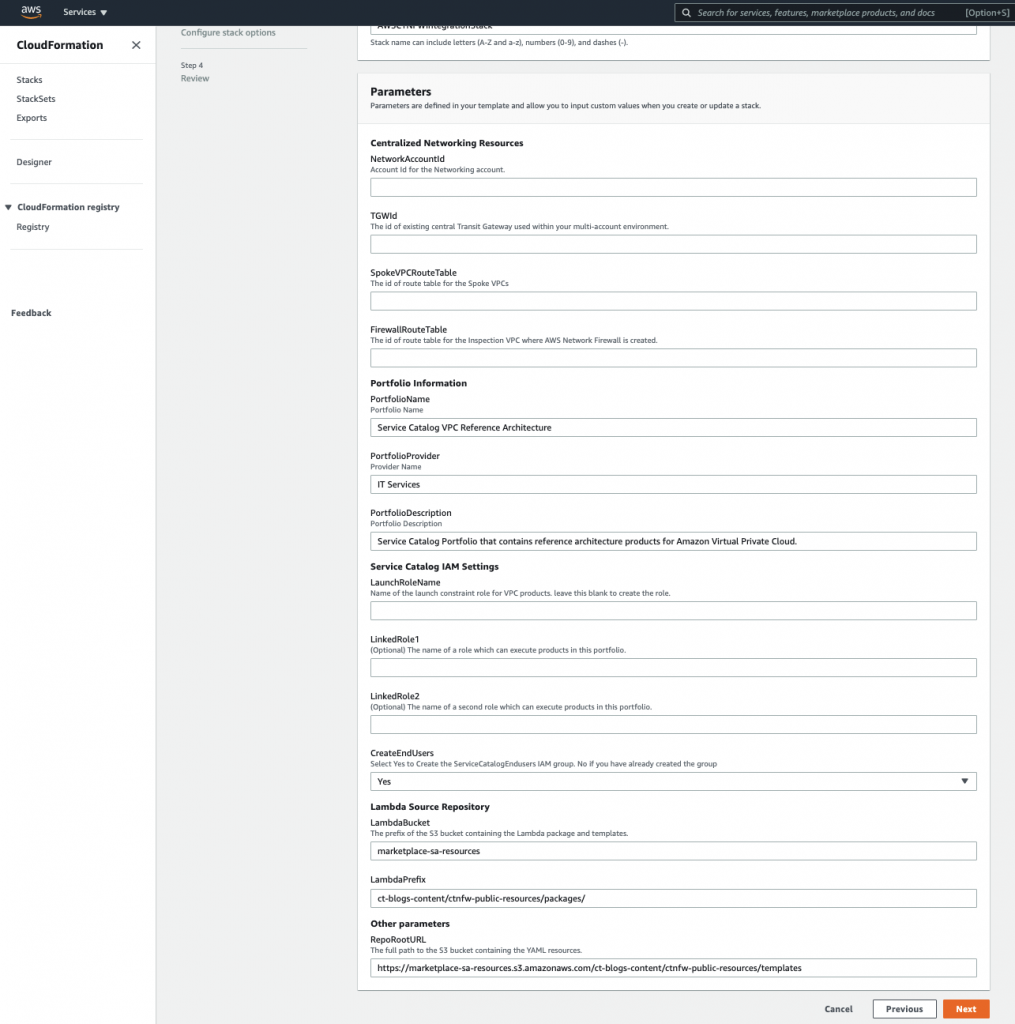View Exports in the sidebar

pos(31,117)
